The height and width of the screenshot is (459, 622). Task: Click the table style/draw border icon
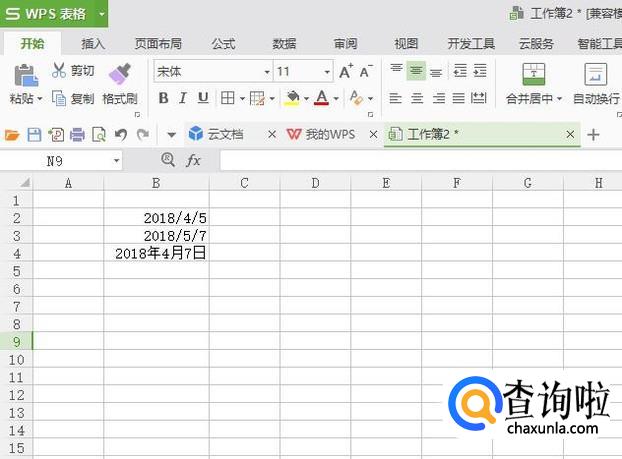coord(257,98)
